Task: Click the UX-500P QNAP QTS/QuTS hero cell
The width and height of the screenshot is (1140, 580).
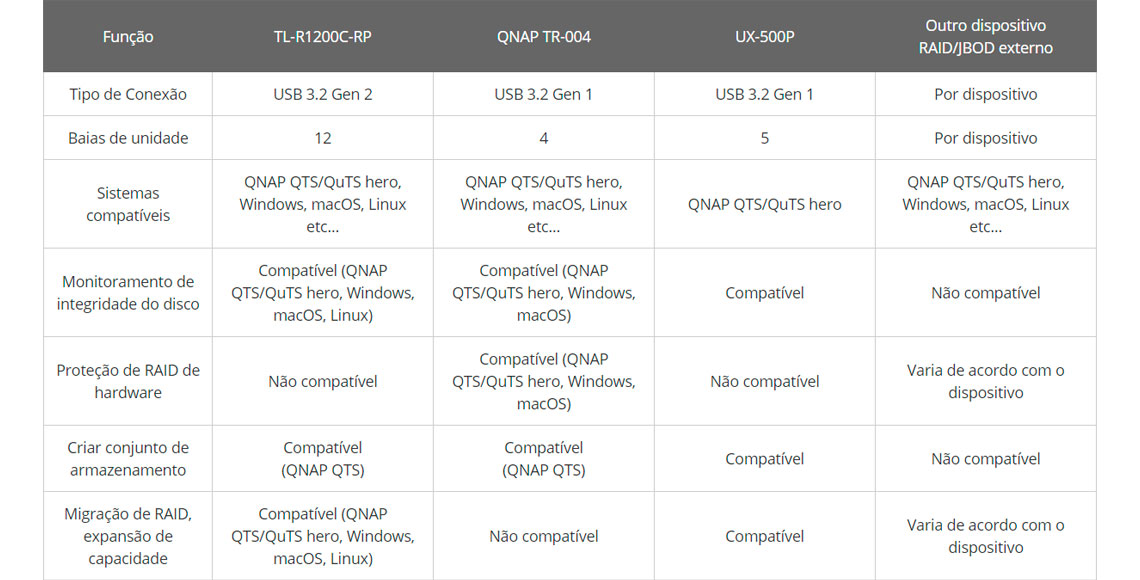Action: [x=764, y=204]
